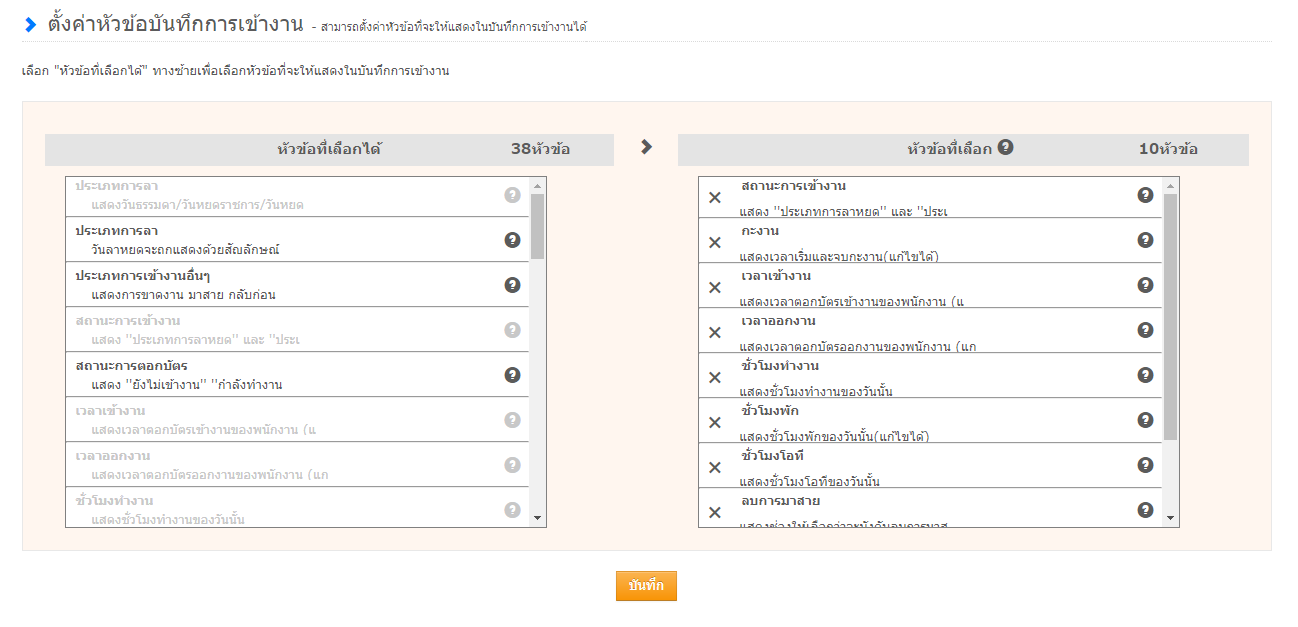Screen dimensions: 1298x627
Task: Open help for ประเภทการเข้างานอื่นๆ item
Action: (512, 285)
